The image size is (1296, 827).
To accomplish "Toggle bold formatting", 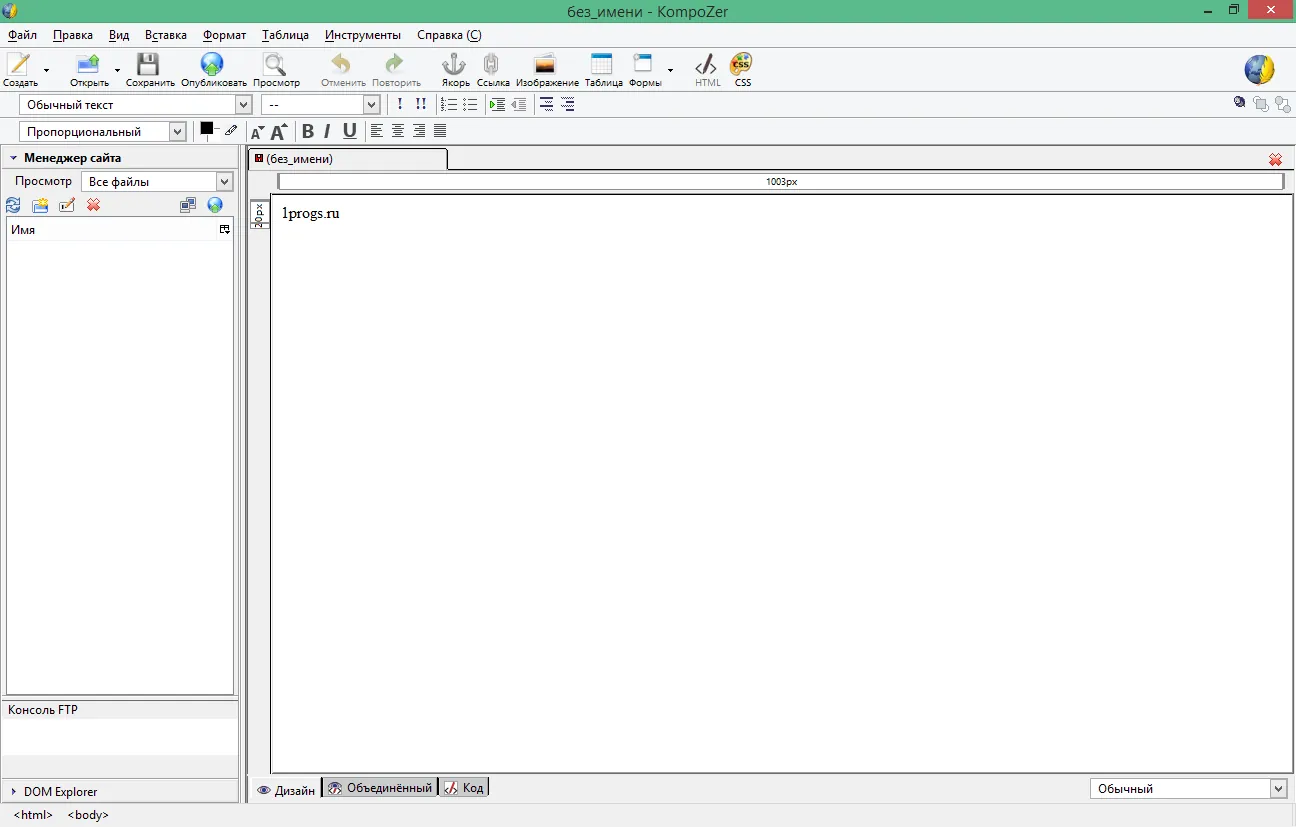I will [x=308, y=131].
